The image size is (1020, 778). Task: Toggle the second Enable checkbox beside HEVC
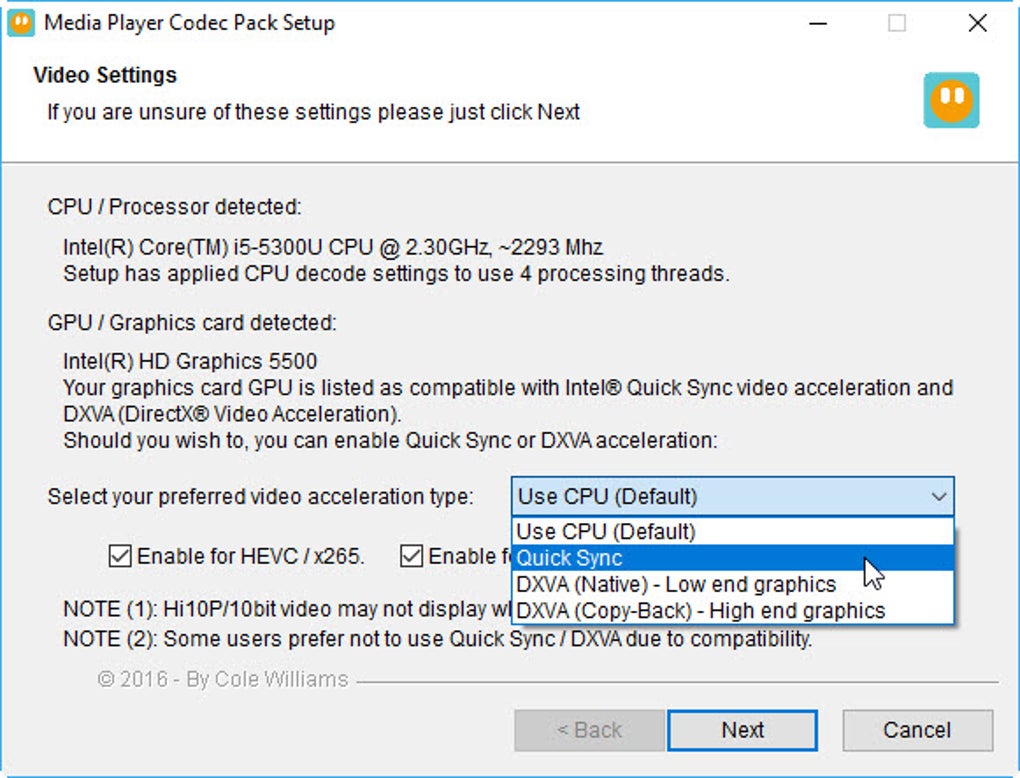tap(411, 556)
